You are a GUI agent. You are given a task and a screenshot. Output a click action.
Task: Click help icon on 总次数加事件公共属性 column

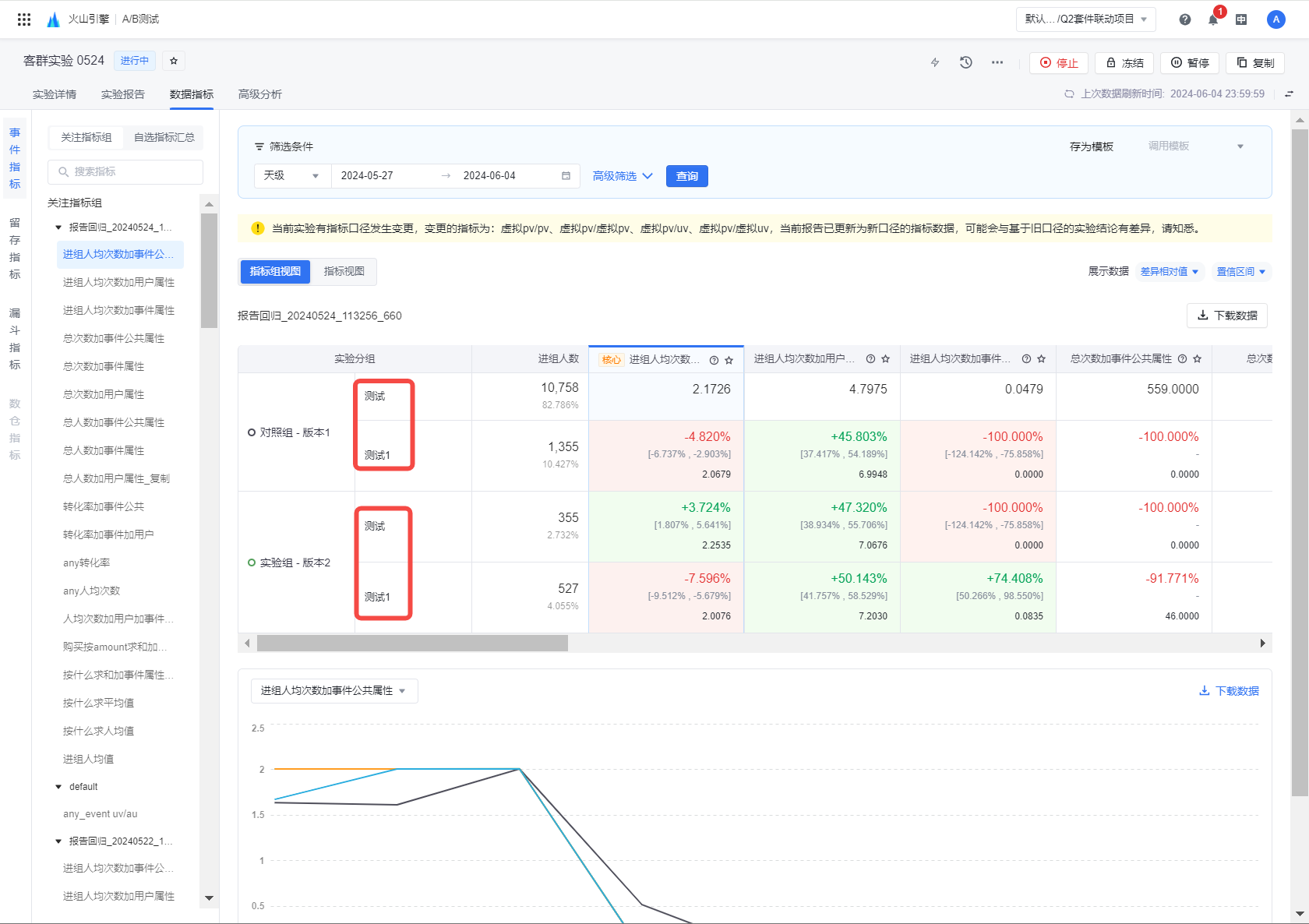pyautogui.click(x=1182, y=359)
